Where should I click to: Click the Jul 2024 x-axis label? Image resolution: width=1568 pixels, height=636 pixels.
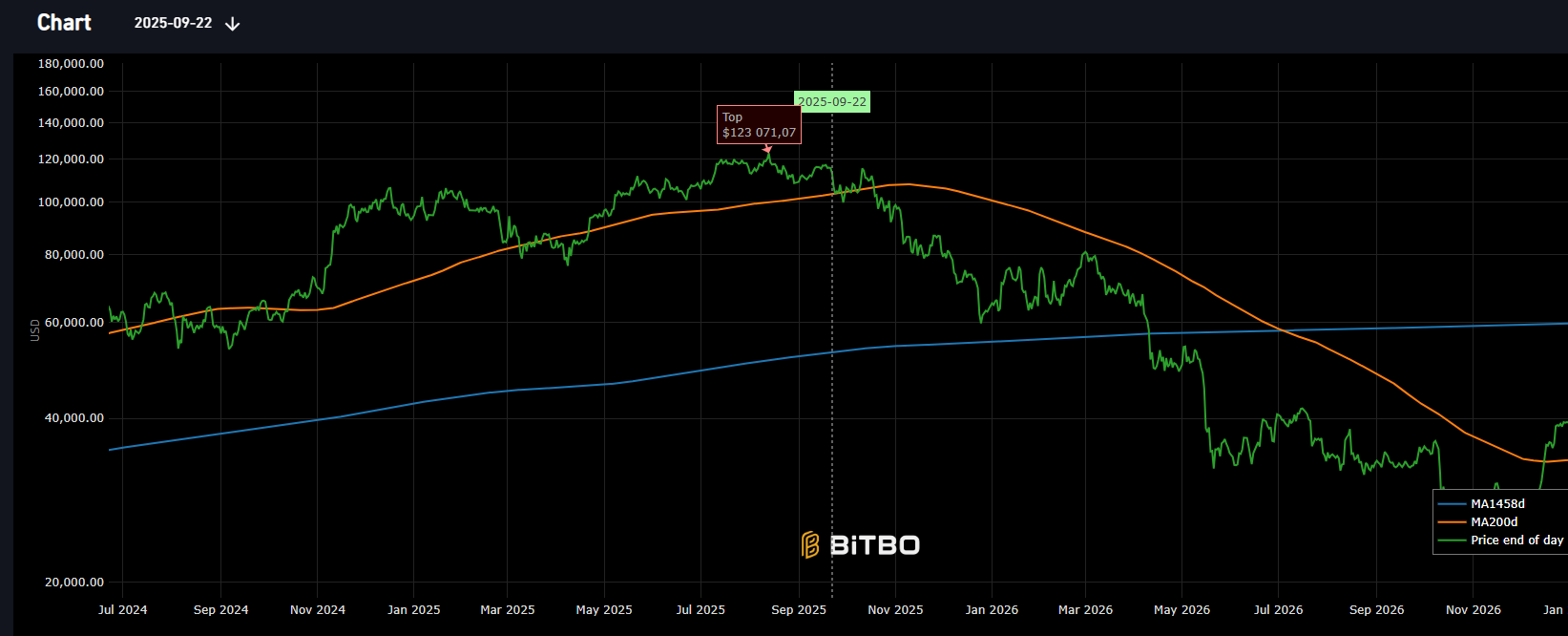click(x=123, y=610)
